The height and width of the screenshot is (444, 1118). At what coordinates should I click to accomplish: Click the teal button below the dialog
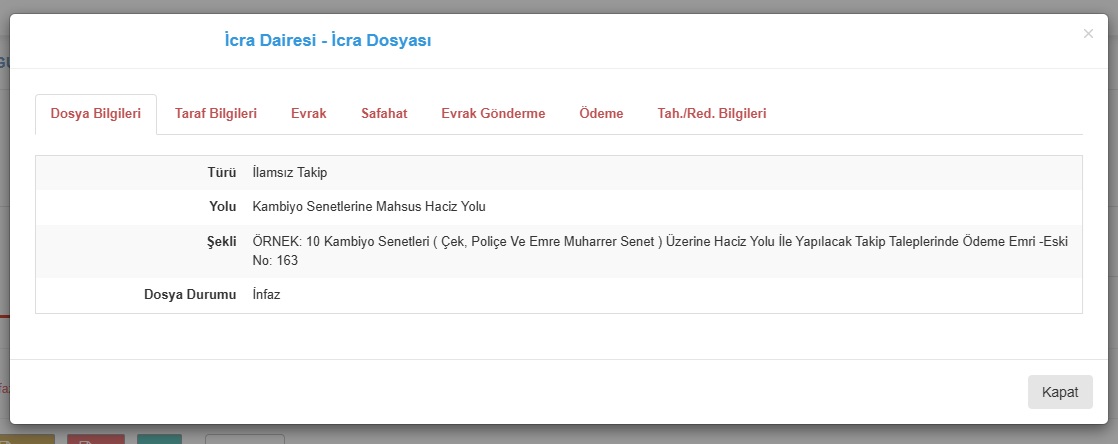pyautogui.click(x=159, y=438)
